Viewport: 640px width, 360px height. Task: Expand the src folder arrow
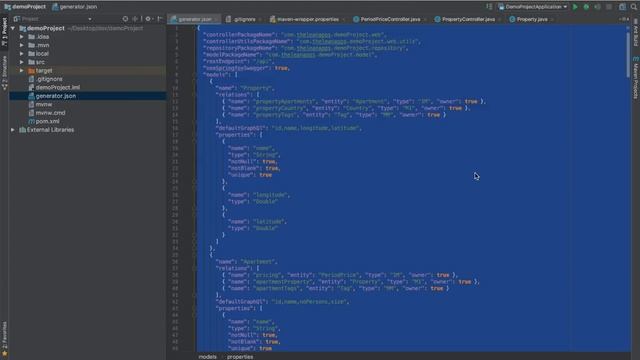[22, 62]
